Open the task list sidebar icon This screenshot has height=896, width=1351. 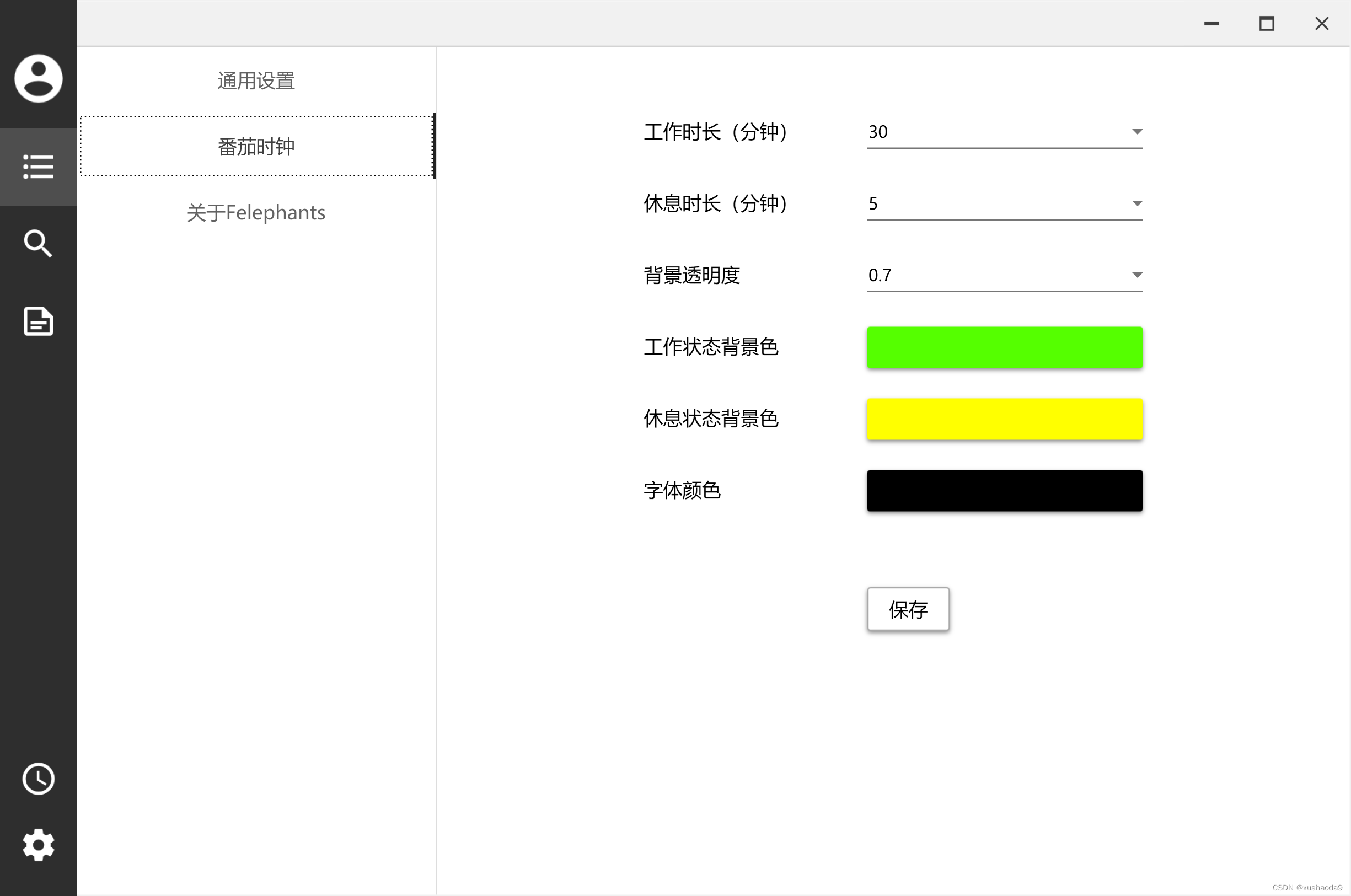coord(38,167)
